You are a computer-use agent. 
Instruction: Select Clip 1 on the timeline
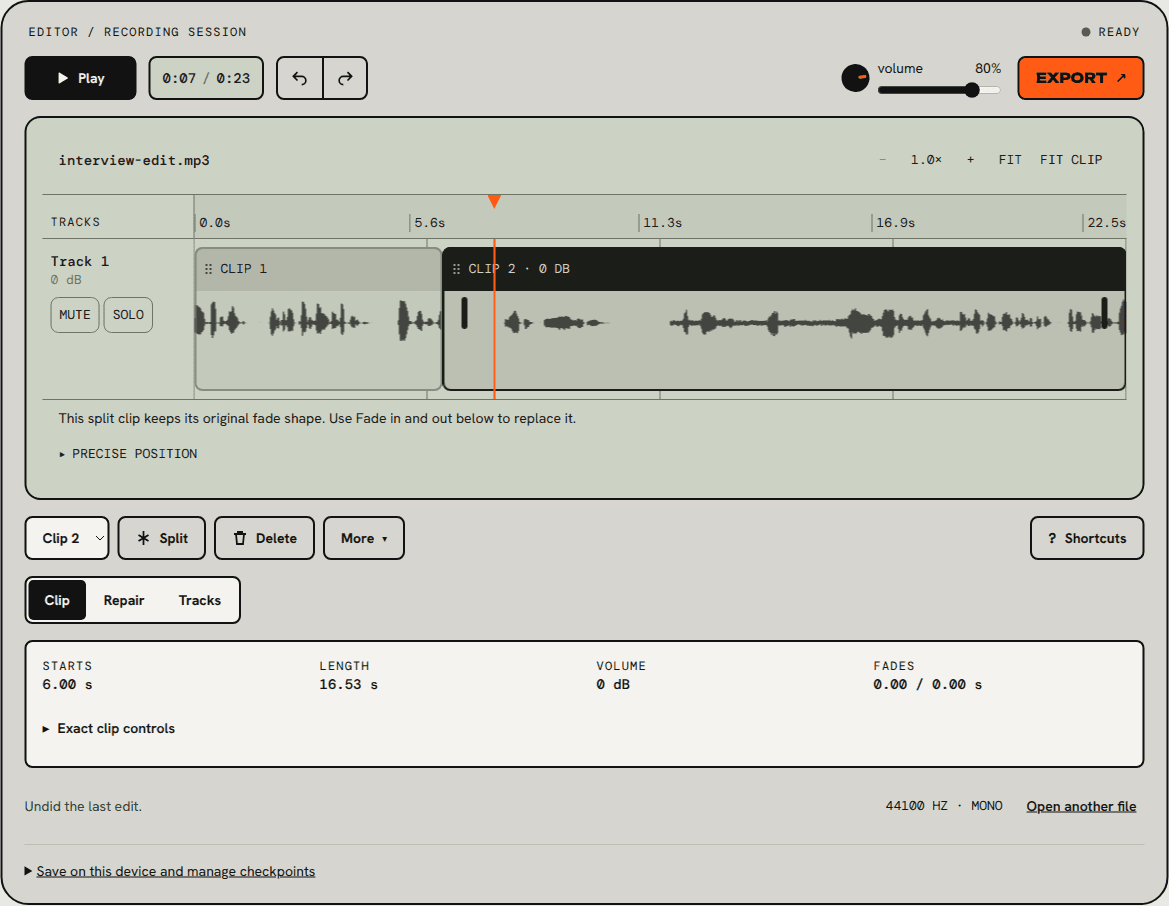tap(318, 319)
